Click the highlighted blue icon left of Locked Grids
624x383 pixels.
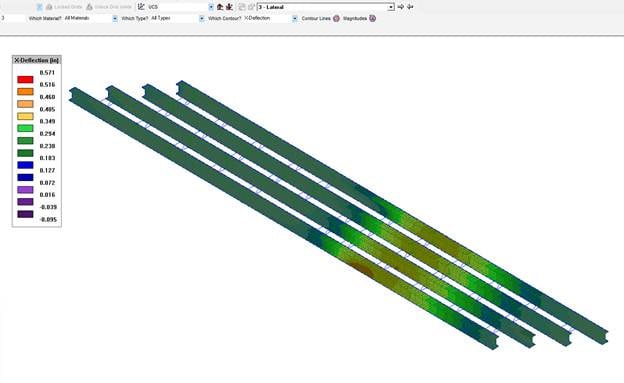(39, 7)
